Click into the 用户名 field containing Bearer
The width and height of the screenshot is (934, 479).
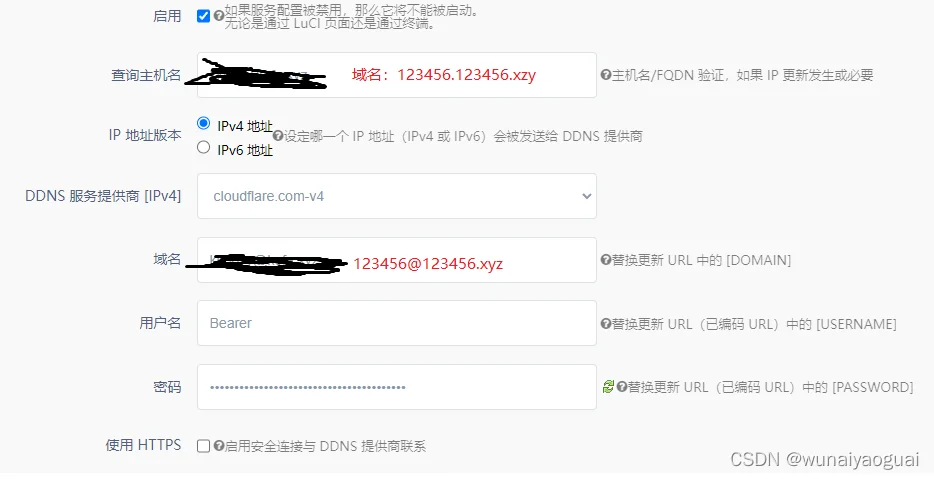[397, 323]
